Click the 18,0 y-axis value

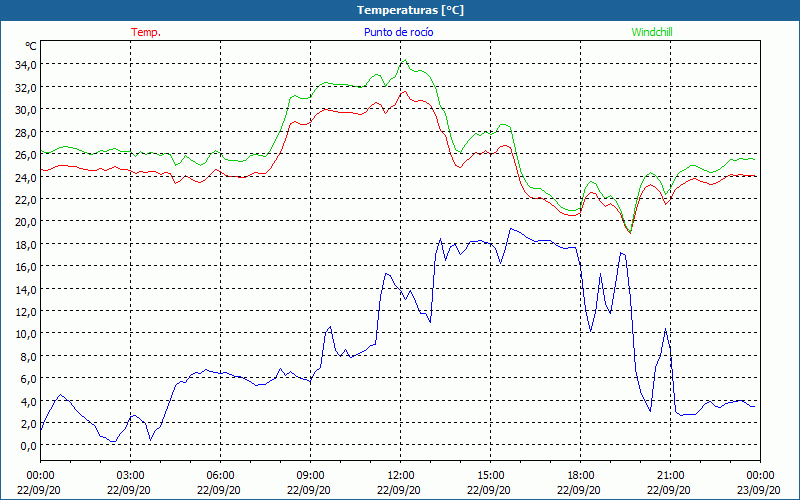26,244
